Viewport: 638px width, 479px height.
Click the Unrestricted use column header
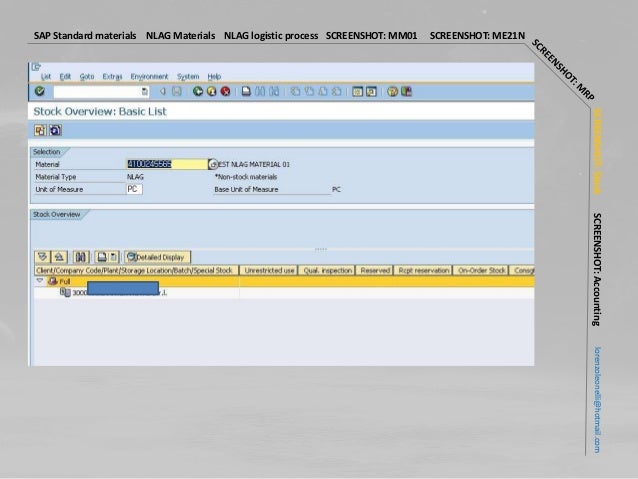pyautogui.click(x=269, y=270)
